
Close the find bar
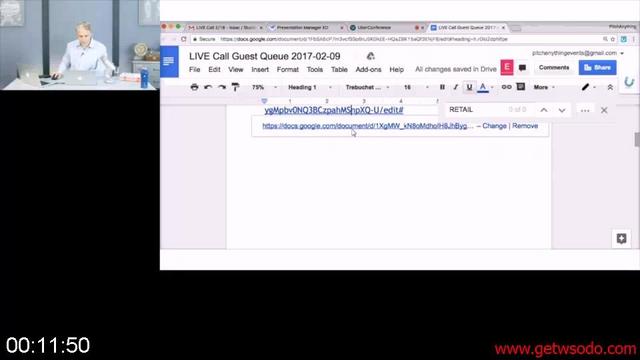(x=604, y=110)
